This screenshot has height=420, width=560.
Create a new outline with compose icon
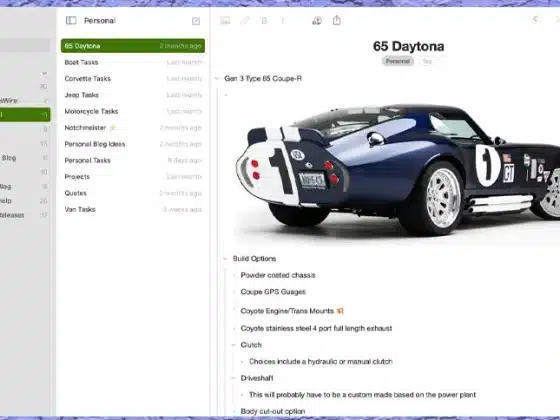(196, 21)
